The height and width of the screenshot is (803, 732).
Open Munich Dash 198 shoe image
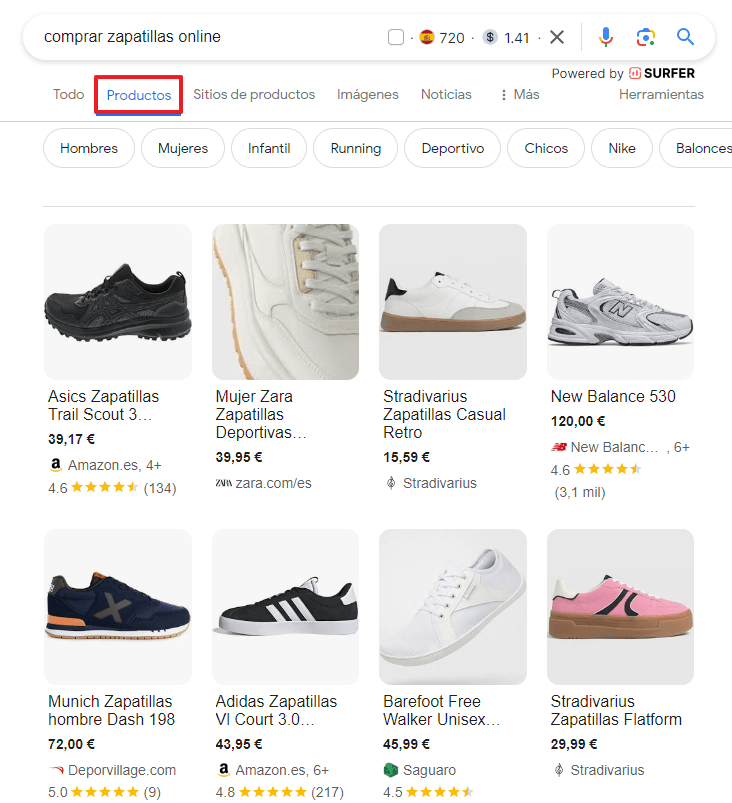pyautogui.click(x=118, y=607)
